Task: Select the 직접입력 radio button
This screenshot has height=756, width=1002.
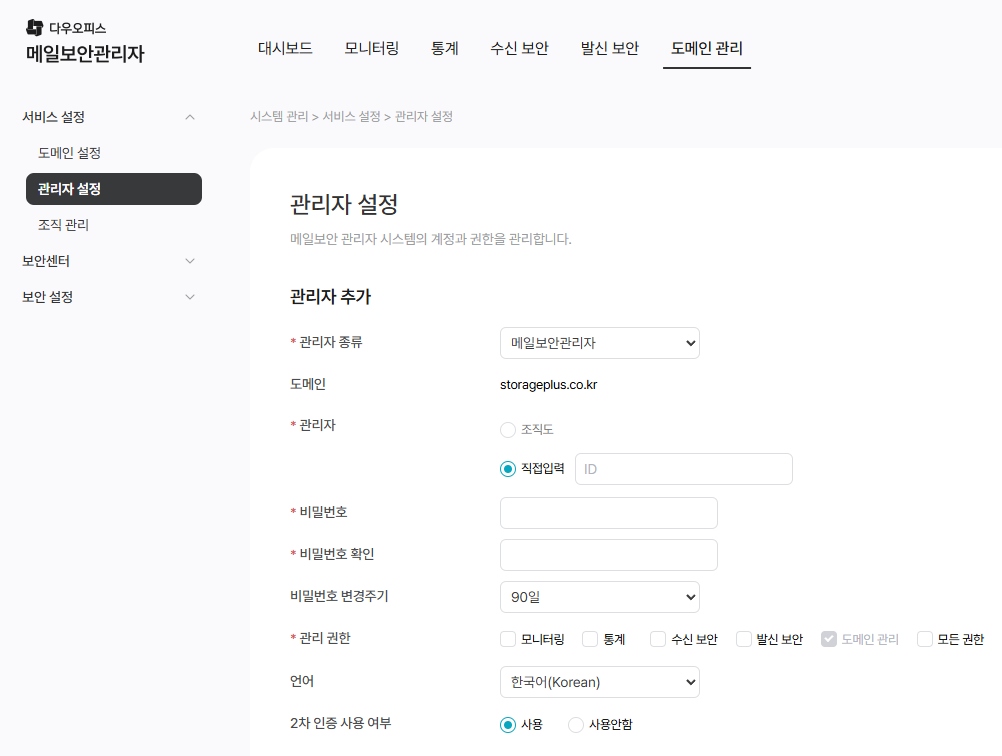Action: pos(508,468)
